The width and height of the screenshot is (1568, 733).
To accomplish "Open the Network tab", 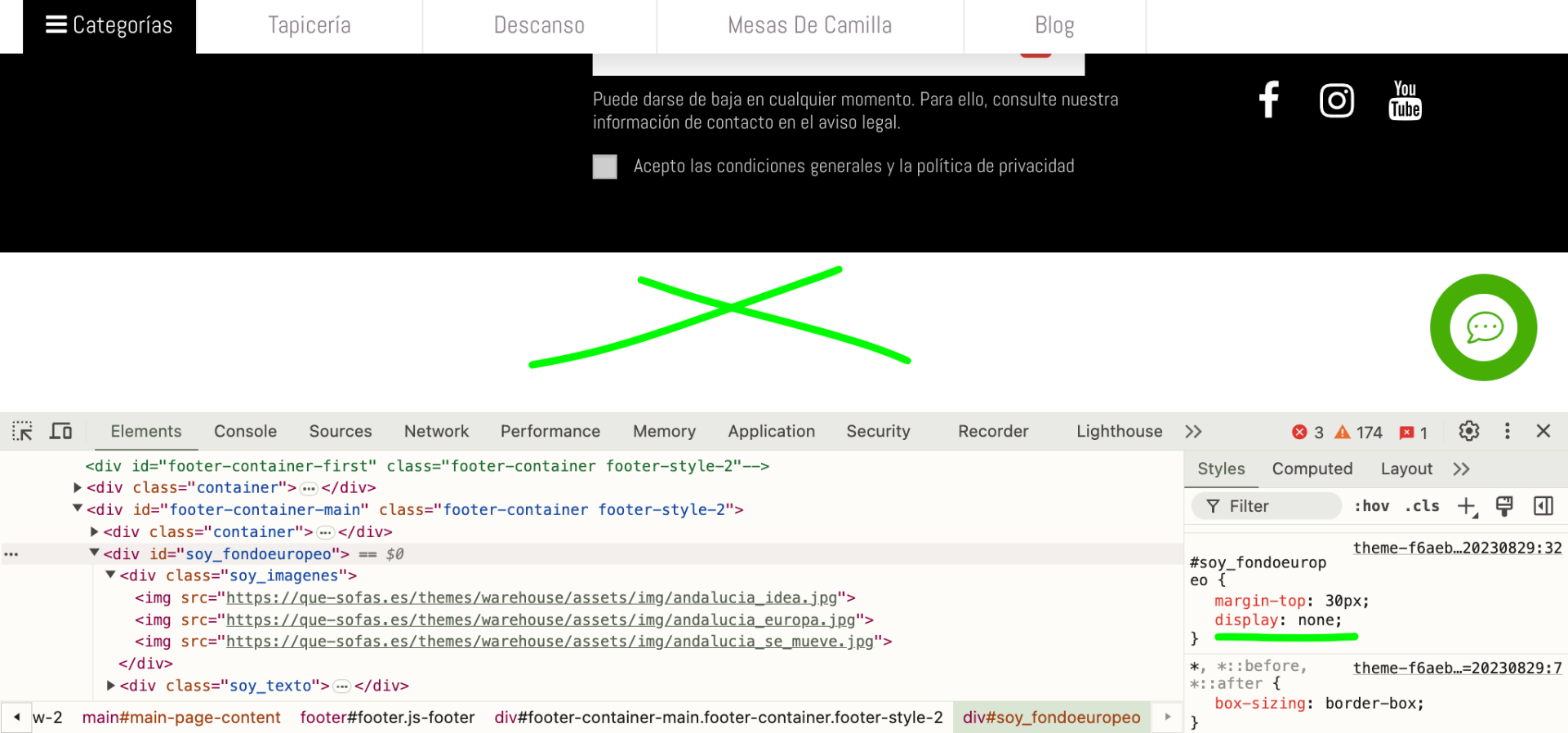I will [437, 431].
